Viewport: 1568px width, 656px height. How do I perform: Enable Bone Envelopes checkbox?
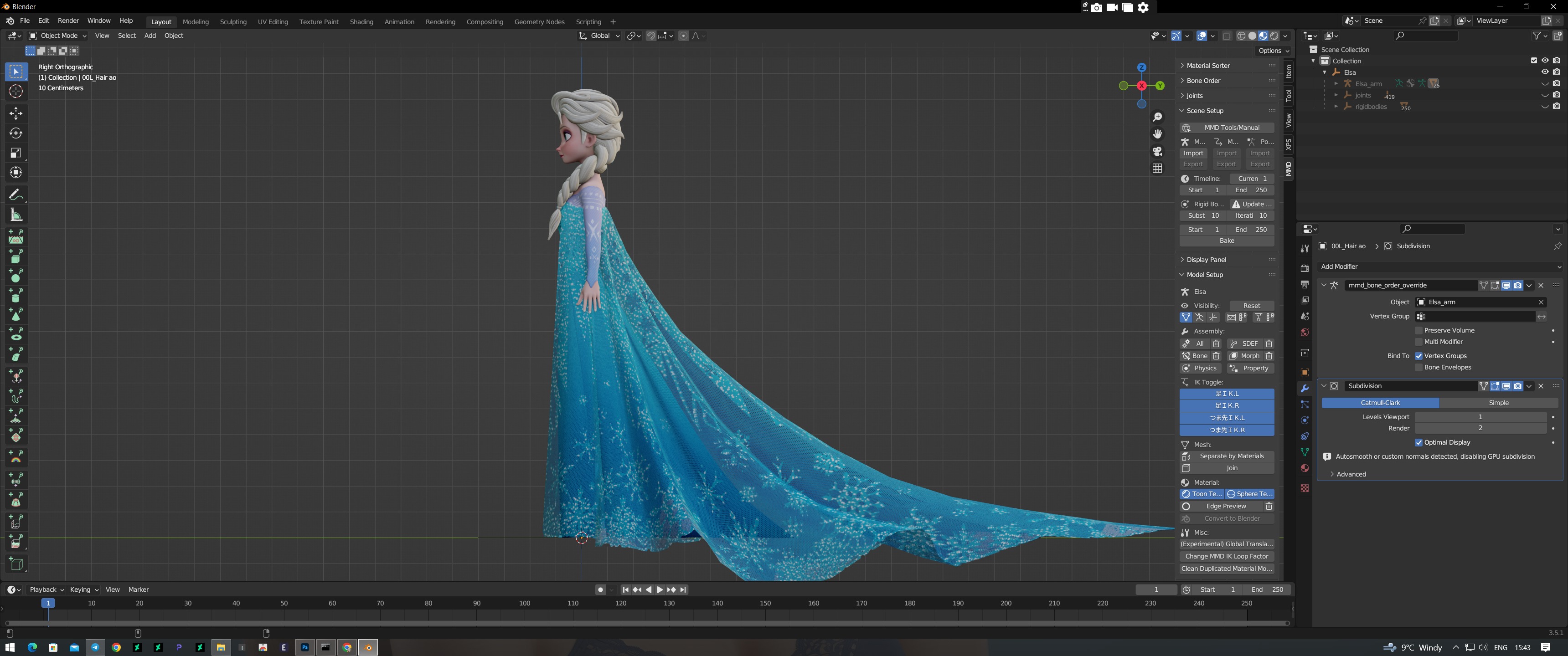[x=1418, y=368]
